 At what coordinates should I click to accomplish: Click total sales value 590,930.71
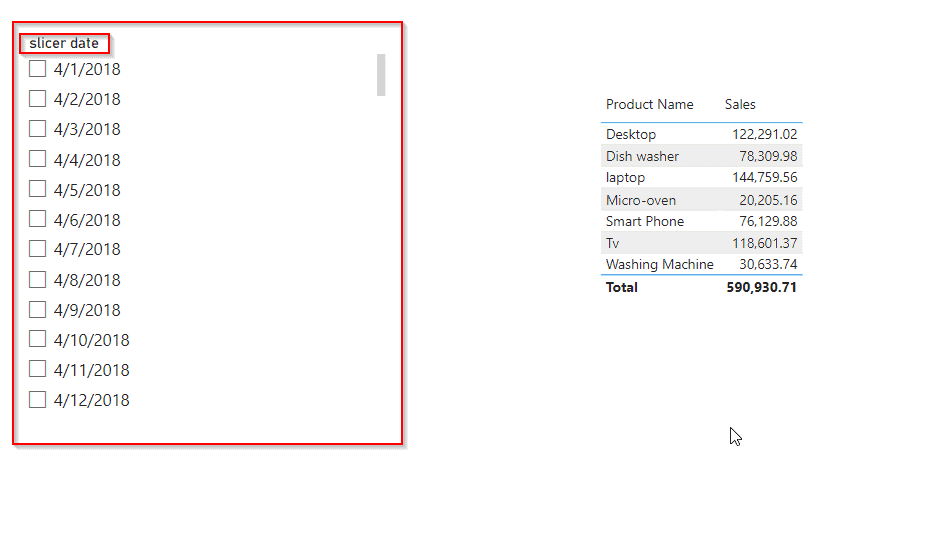[761, 287]
